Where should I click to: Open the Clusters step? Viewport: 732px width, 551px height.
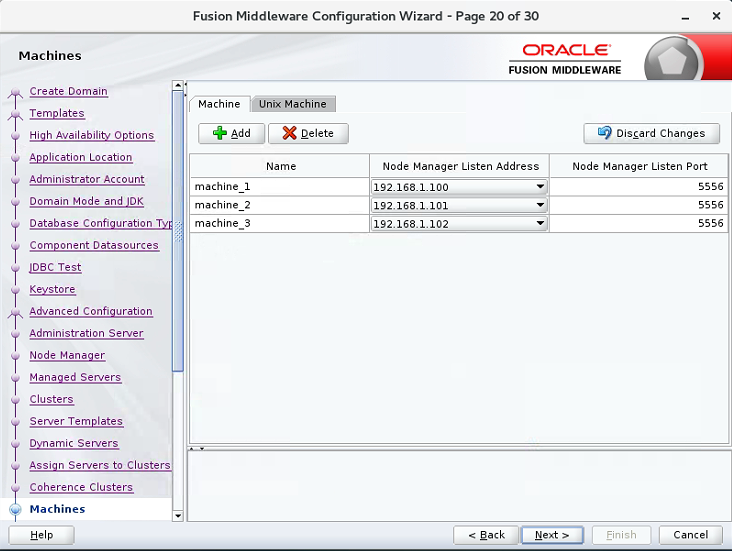(x=51, y=399)
